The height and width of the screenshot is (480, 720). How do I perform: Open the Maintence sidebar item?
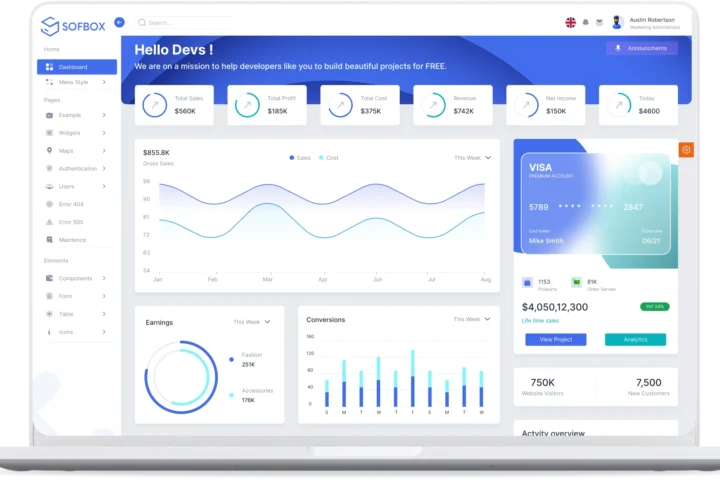click(72, 240)
